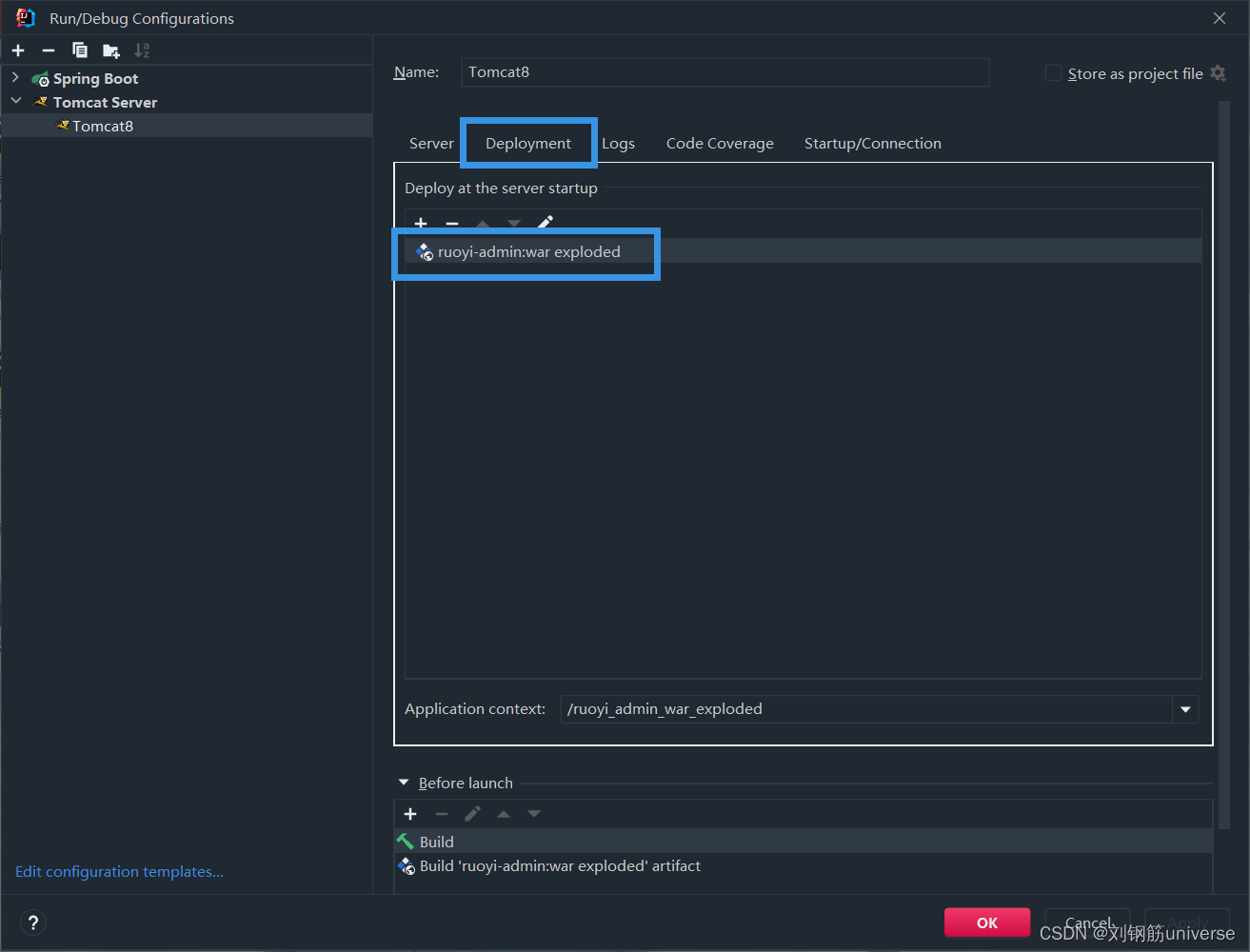The image size is (1250, 952).
Task: Remove selected configuration with minus icon
Action: tap(49, 50)
